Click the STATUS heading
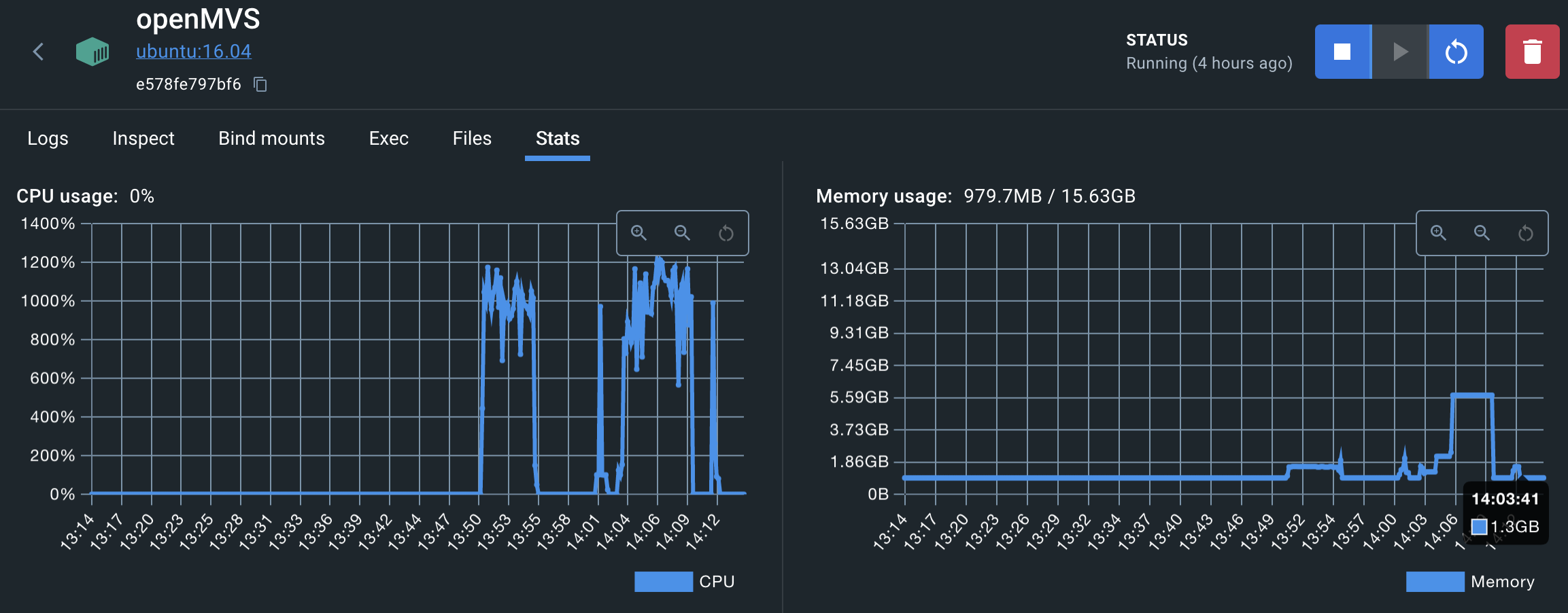 pos(1157,40)
